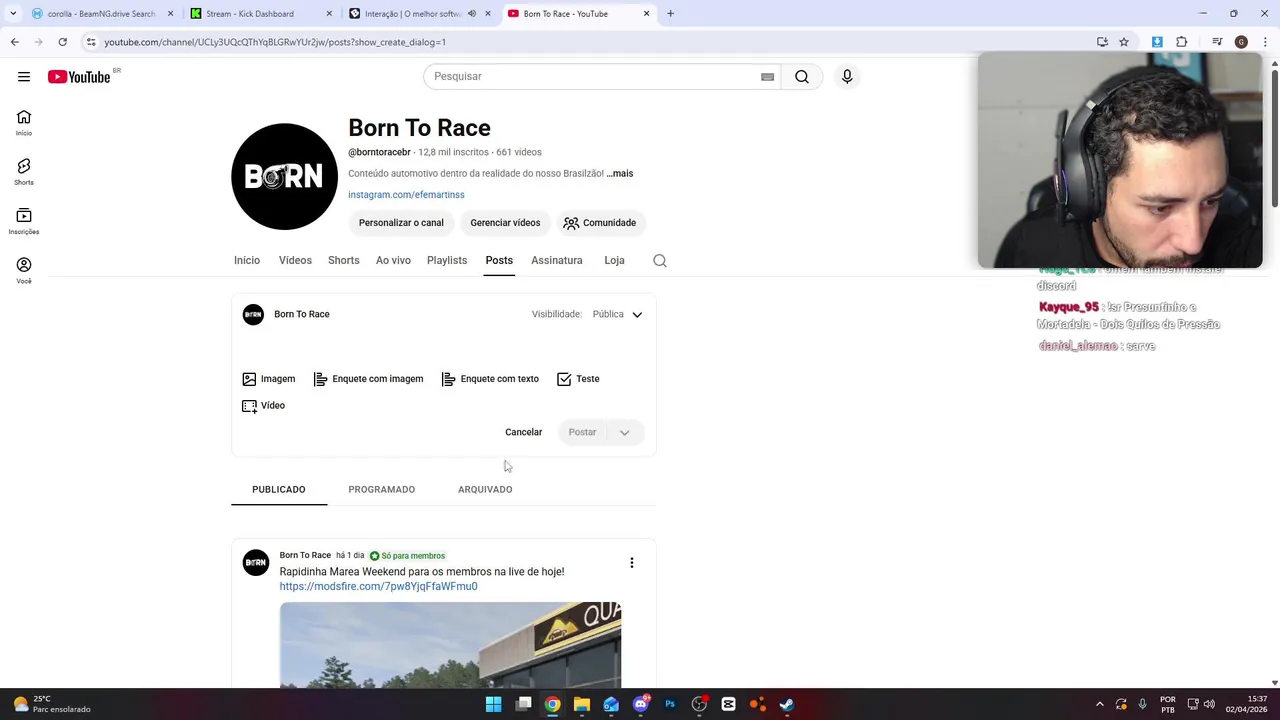This screenshot has height=720, width=1280.
Task: Switch to Stream - Kick Dashboard tab
Action: click(259, 14)
